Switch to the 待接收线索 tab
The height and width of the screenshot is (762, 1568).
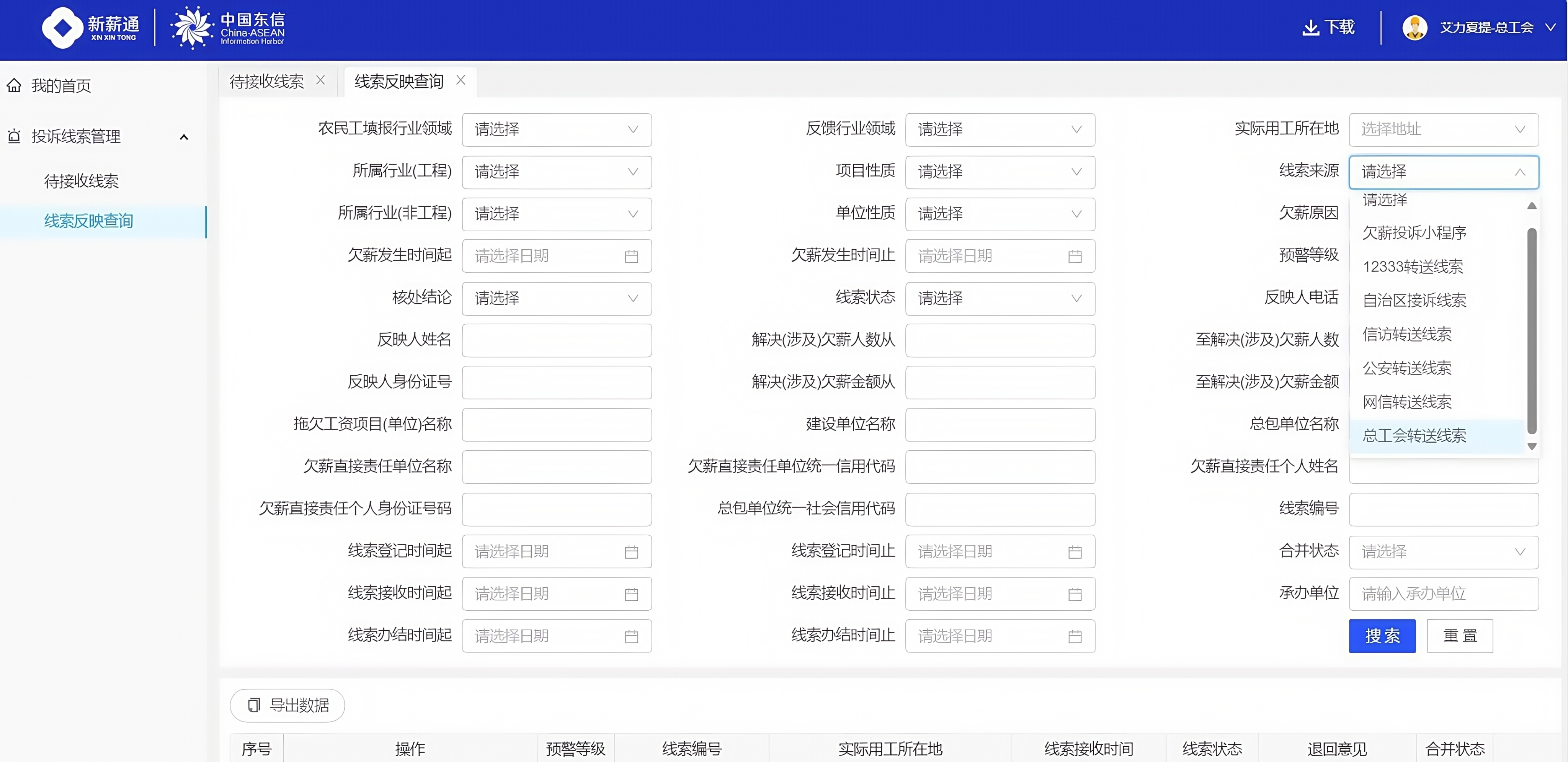point(266,82)
